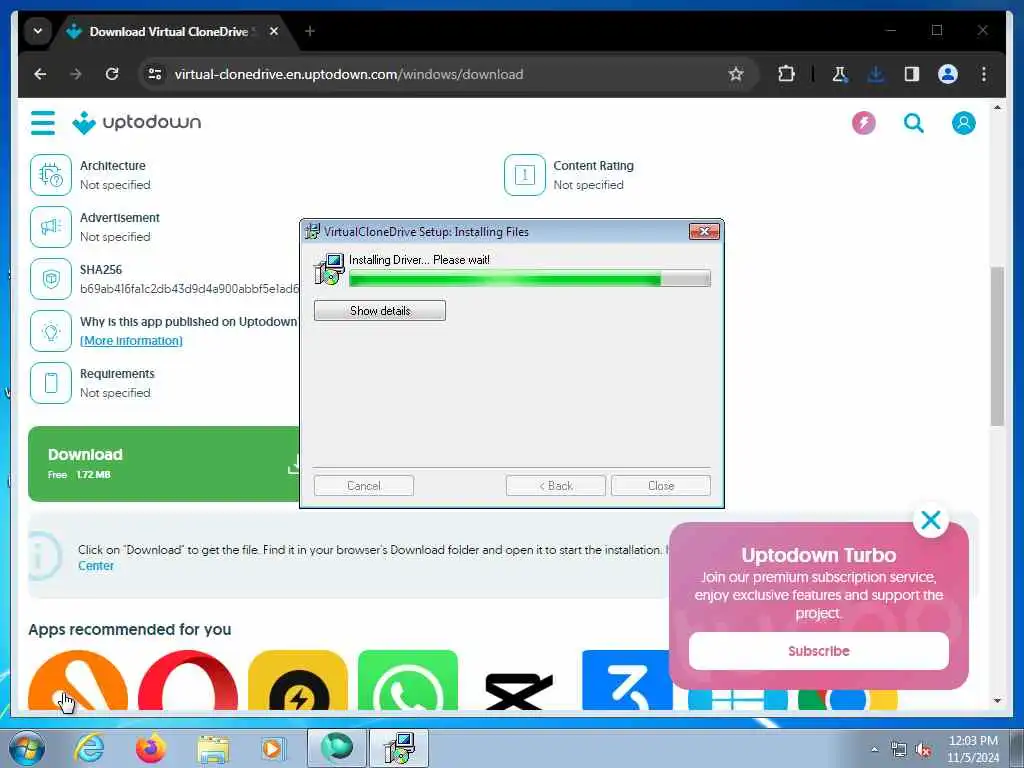Viewport: 1024px width, 768px height.
Task: Click the SHA256 hash value text
Action: click(189, 289)
